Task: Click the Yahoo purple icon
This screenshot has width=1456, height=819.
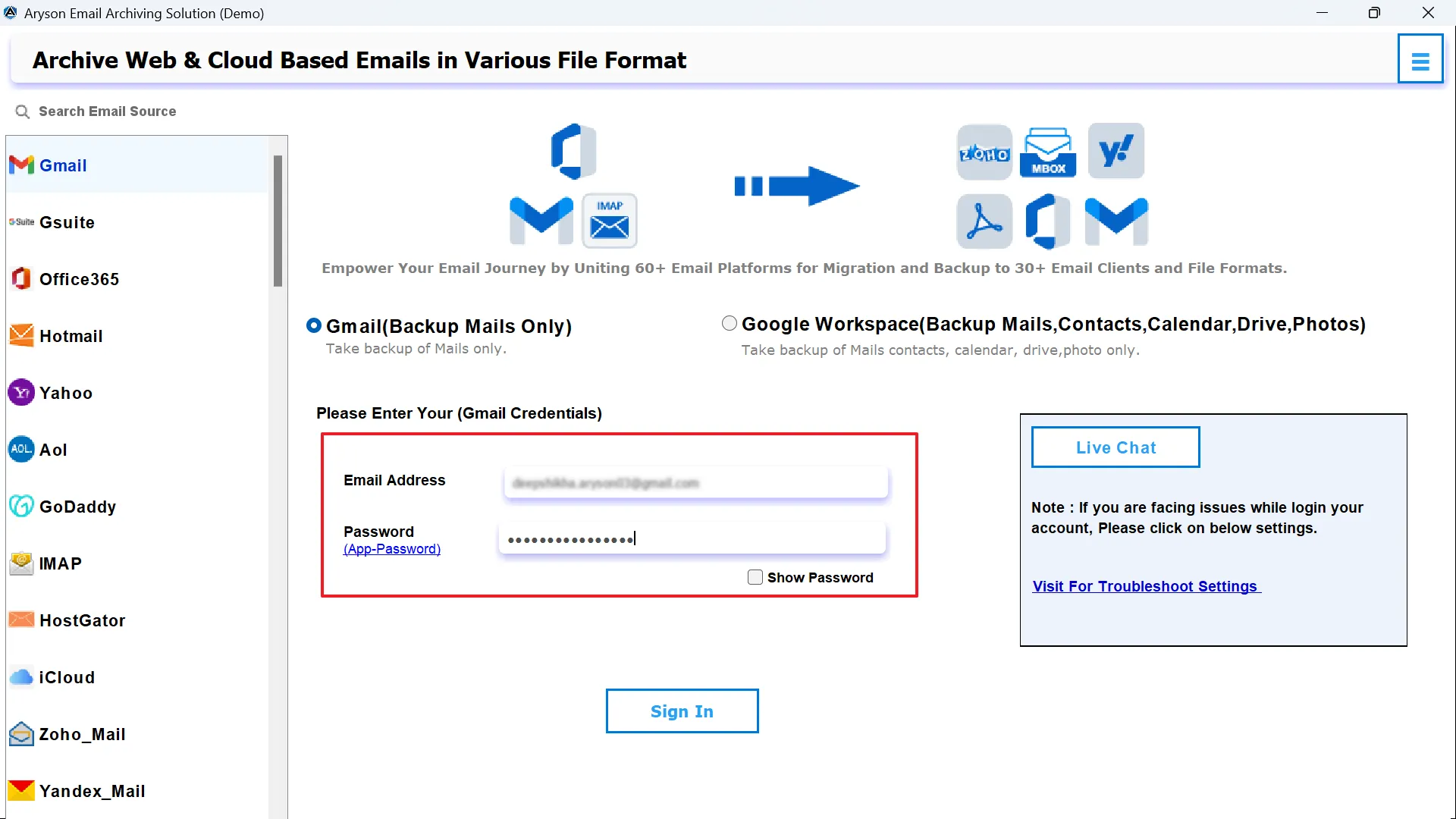Action: click(21, 392)
